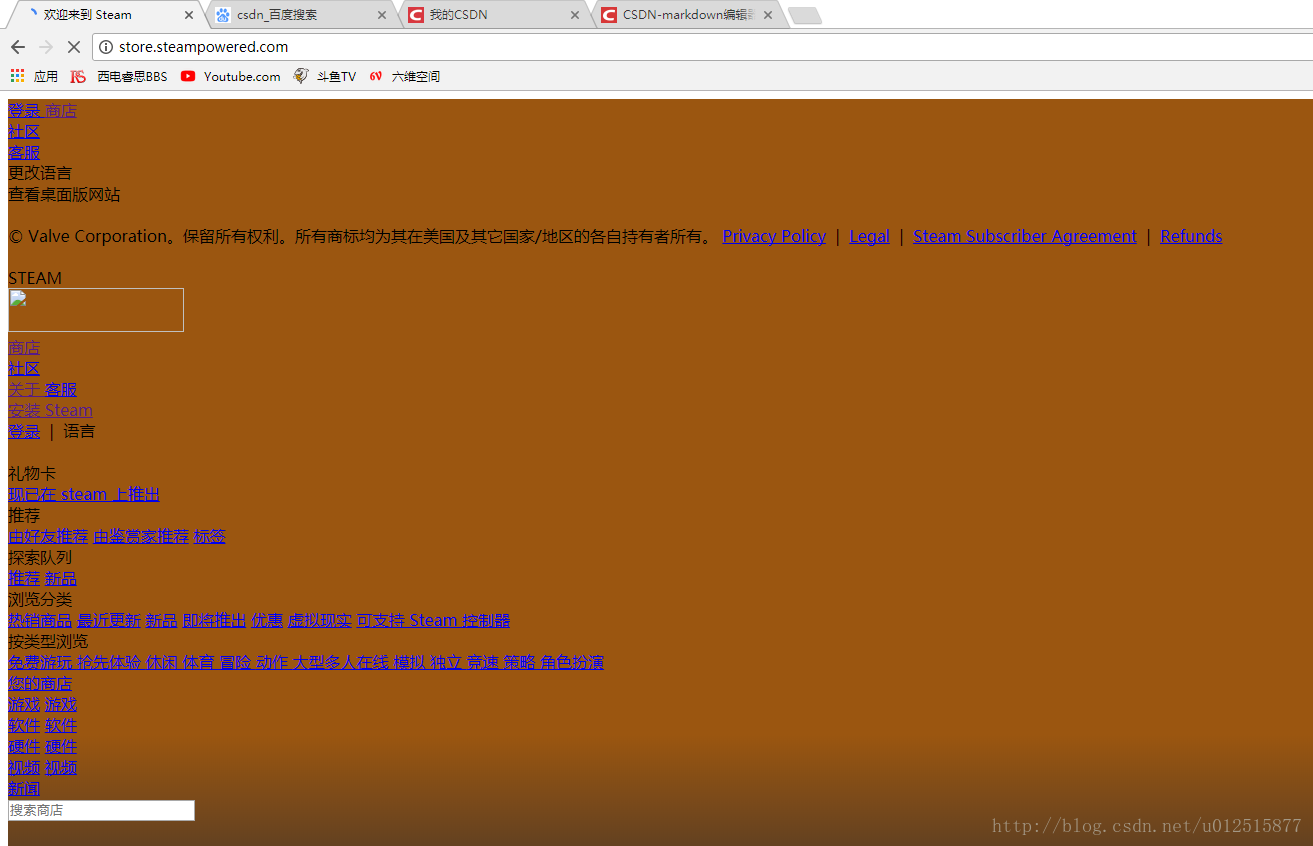
Task: Click 推荐 link under 探索队列
Action: [x=24, y=578]
